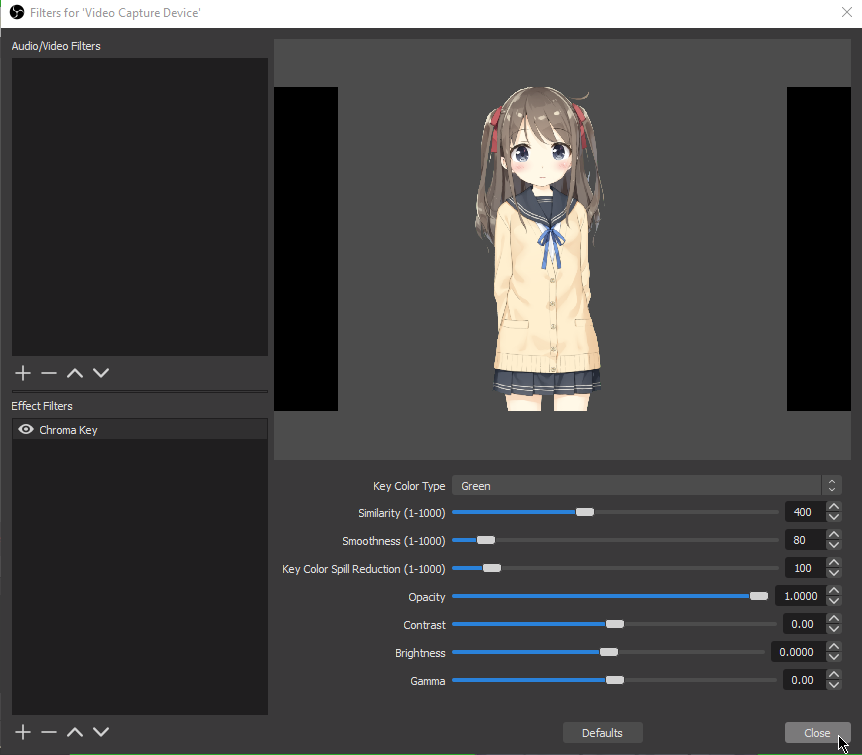Screen dimensions: 862x755
Task: Toggle Chroma Key filter visibility eye
Action: click(x=26, y=430)
